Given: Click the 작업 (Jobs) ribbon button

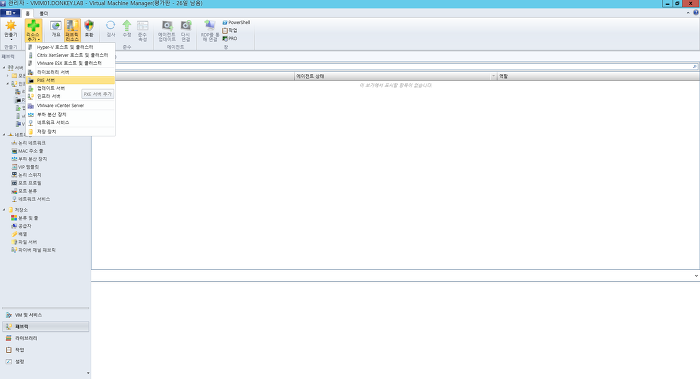Looking at the screenshot, I should coord(230,30).
